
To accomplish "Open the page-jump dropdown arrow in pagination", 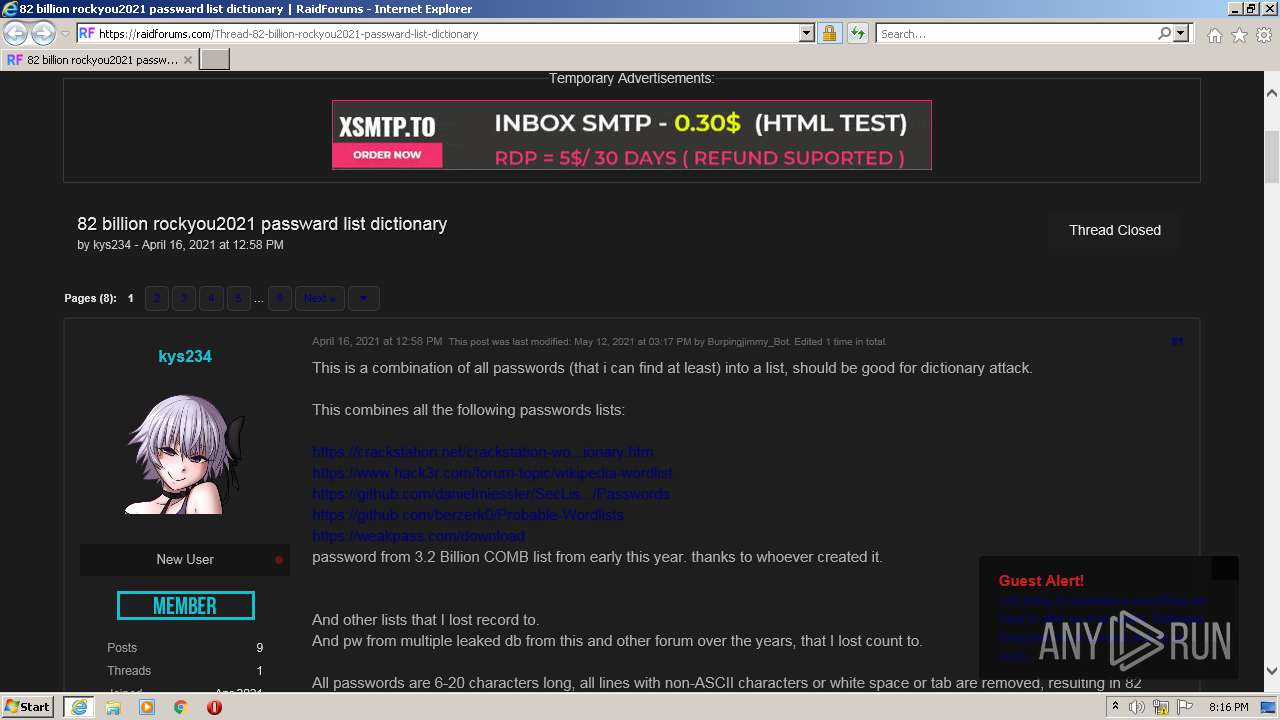I will click(x=363, y=298).
